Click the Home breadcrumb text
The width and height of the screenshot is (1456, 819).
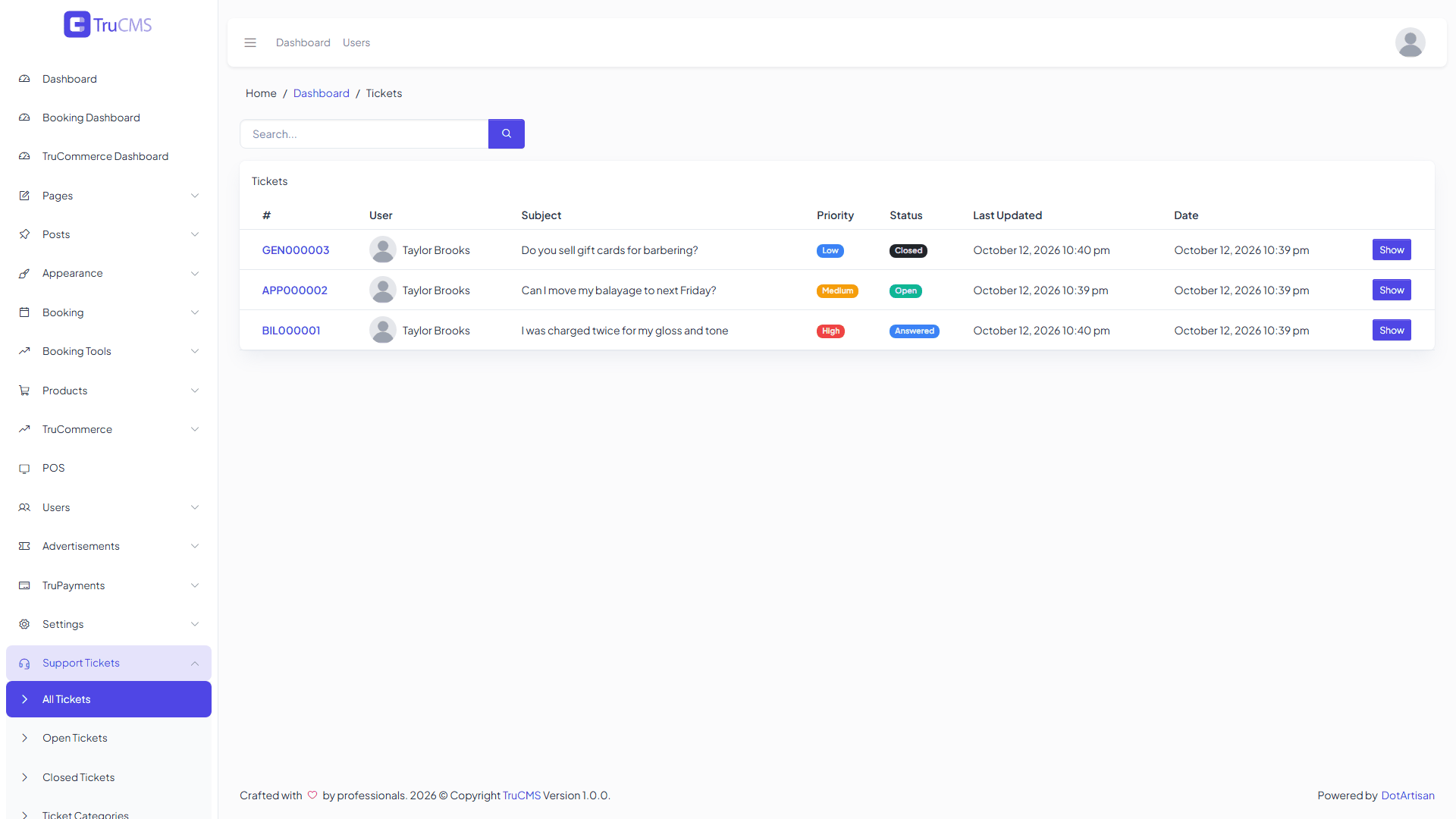(261, 93)
